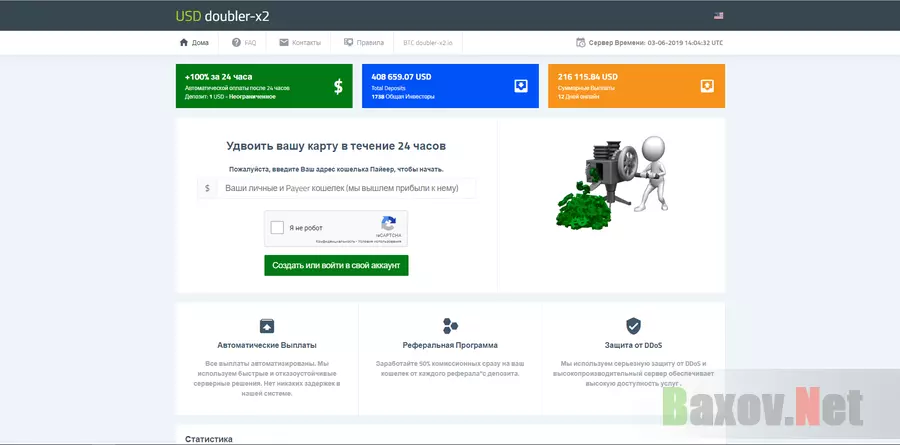This screenshot has height=445, width=900.
Task: Click the download icon on orange payouts card
Action: pyautogui.click(x=707, y=86)
